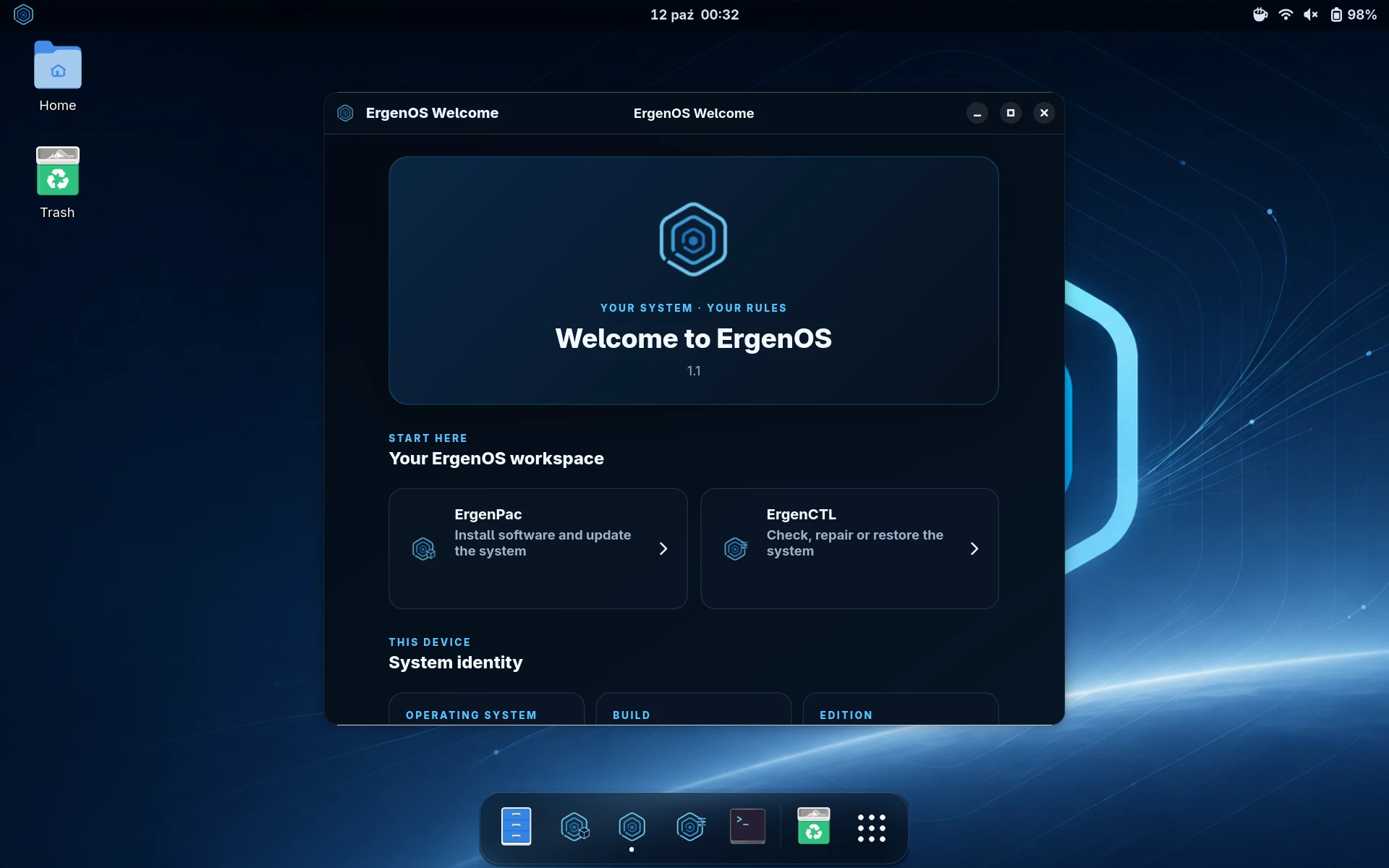Click the 'START HERE' label
1389x868 pixels.
428,438
